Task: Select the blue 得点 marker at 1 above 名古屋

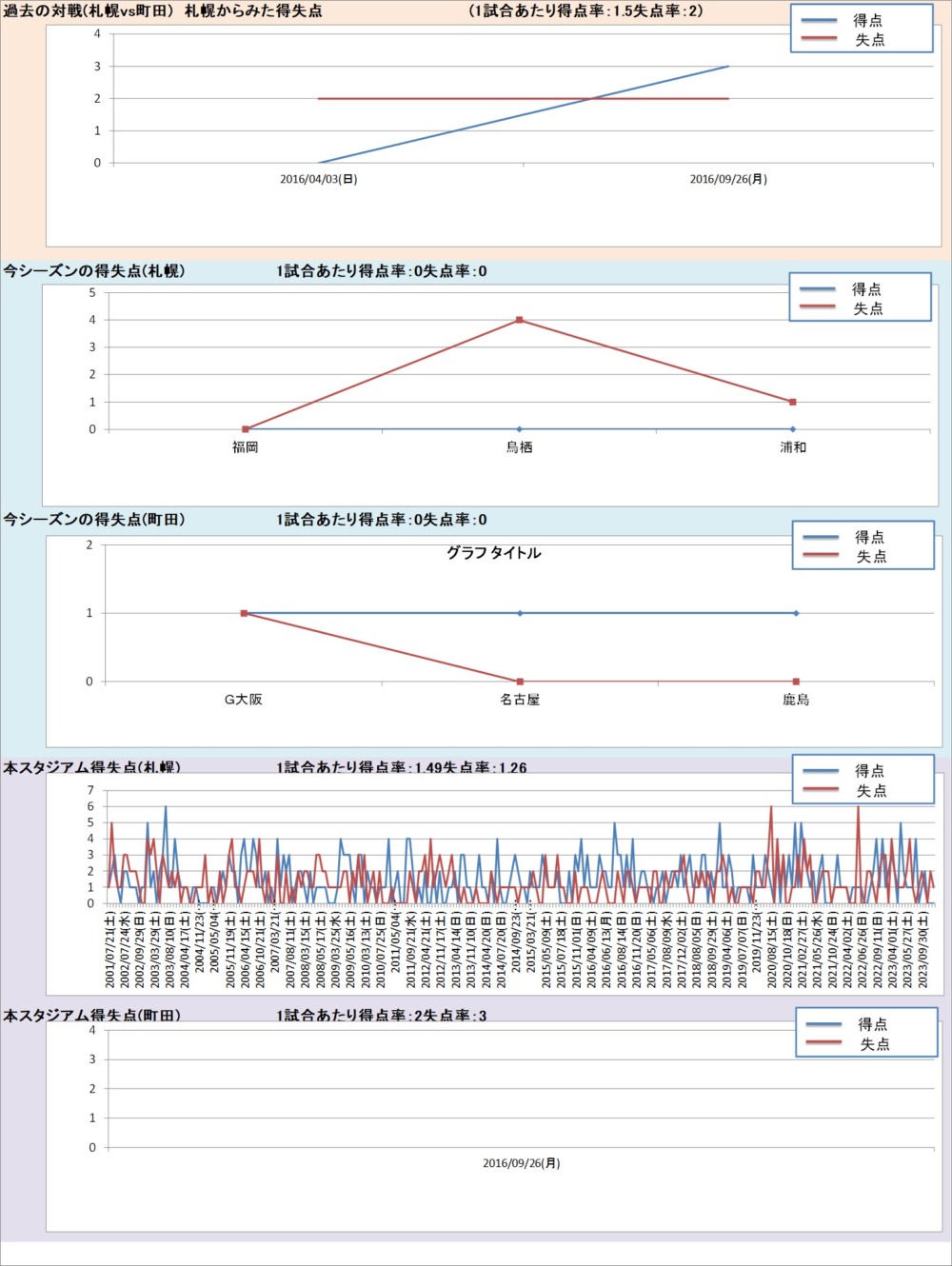Action: coord(520,613)
